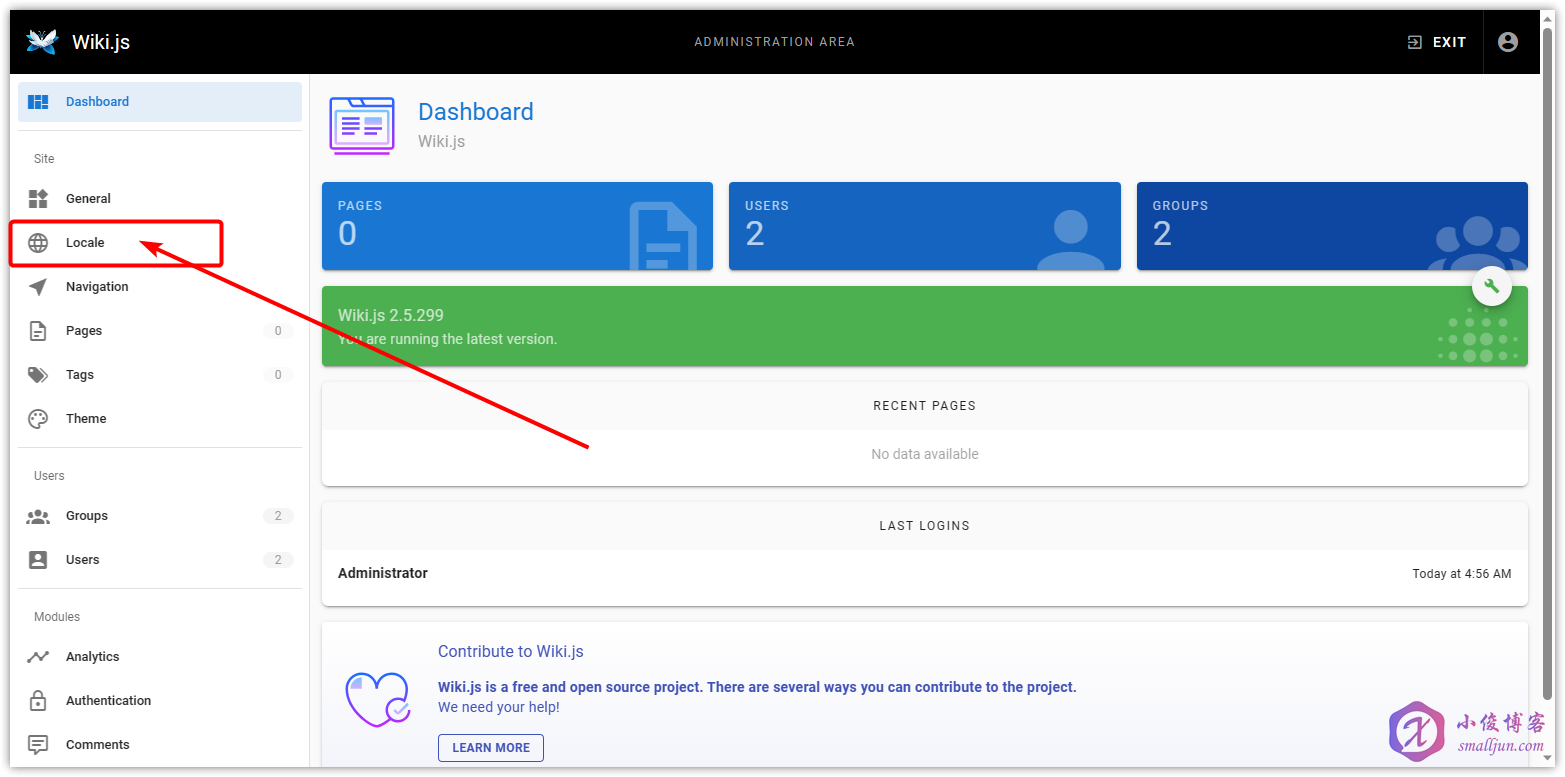The height and width of the screenshot is (777, 1565).
Task: Click the Users person icon in sidebar
Action: [x=38, y=560]
